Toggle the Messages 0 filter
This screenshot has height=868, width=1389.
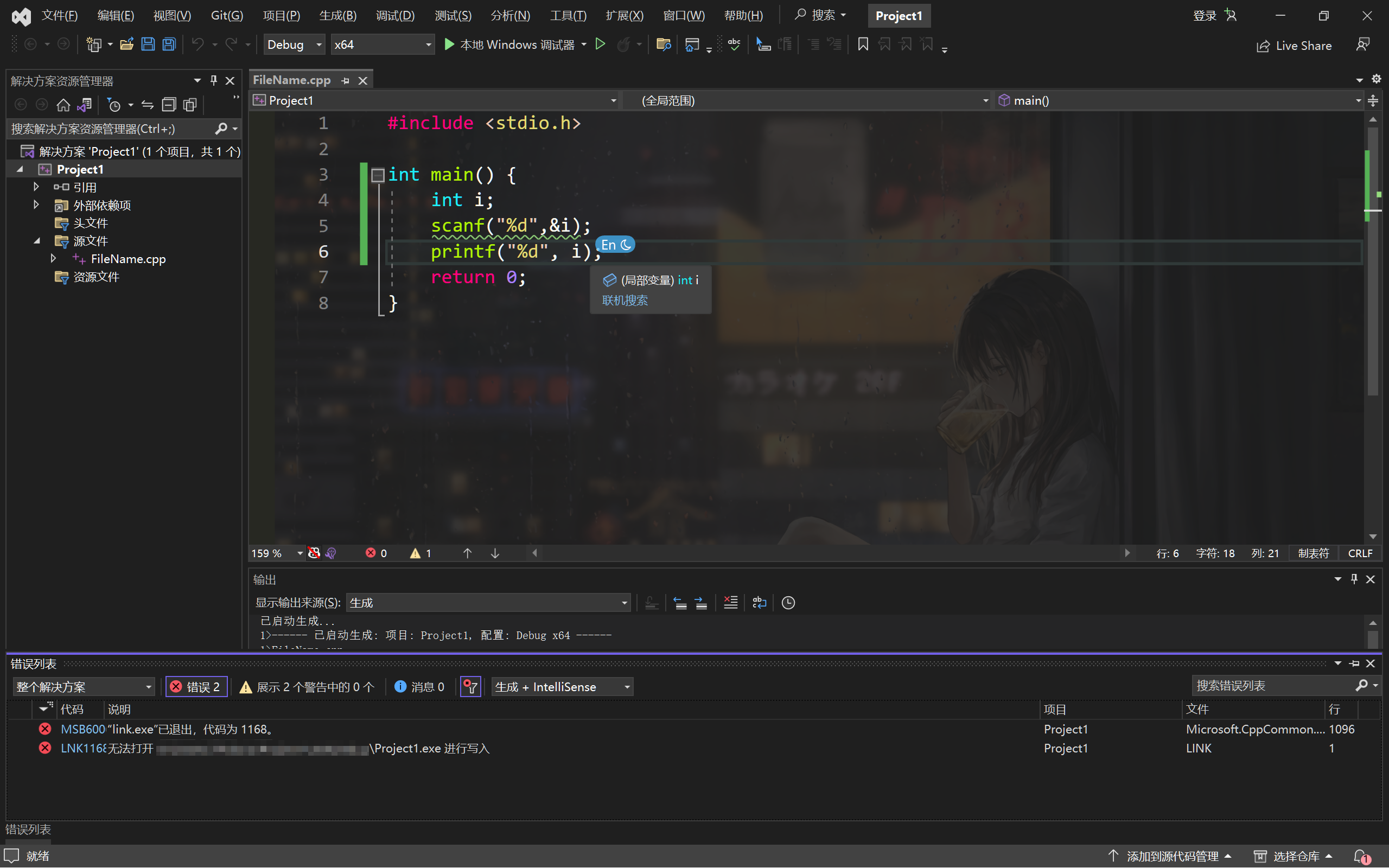point(419,687)
